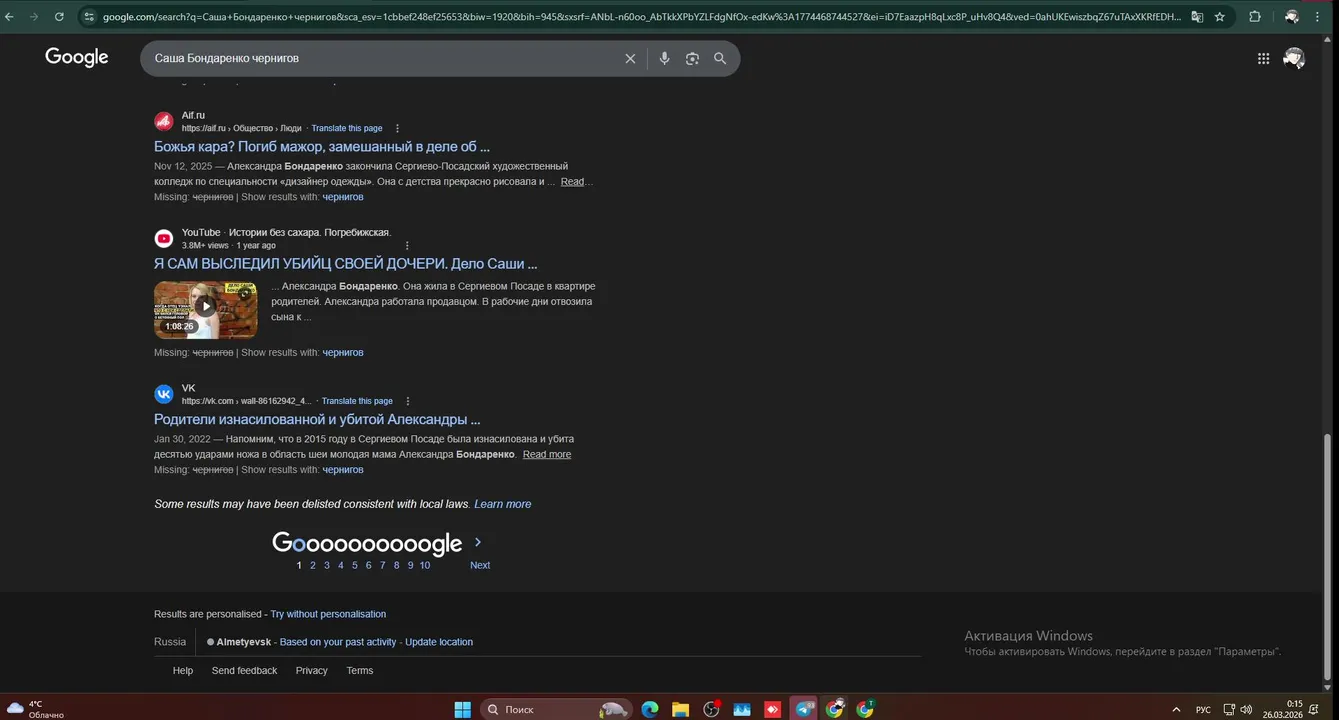
Task: Click the YouTube result favicon
Action: (164, 238)
